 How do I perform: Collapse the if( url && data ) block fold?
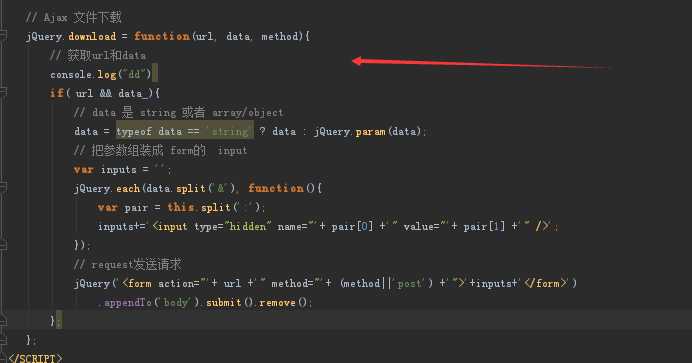point(3,93)
